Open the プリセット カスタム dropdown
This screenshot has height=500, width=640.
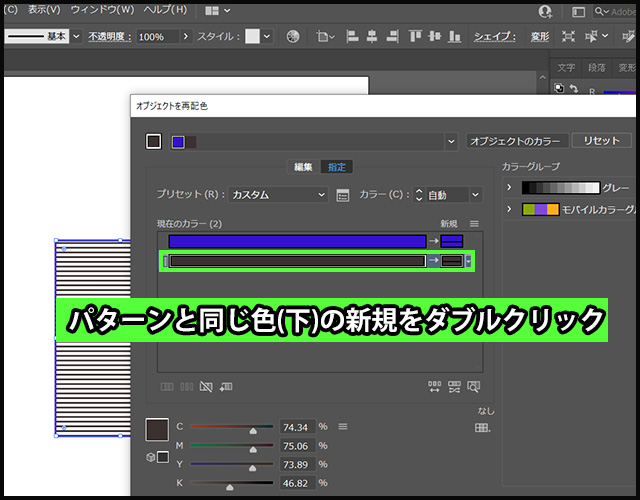(278, 195)
